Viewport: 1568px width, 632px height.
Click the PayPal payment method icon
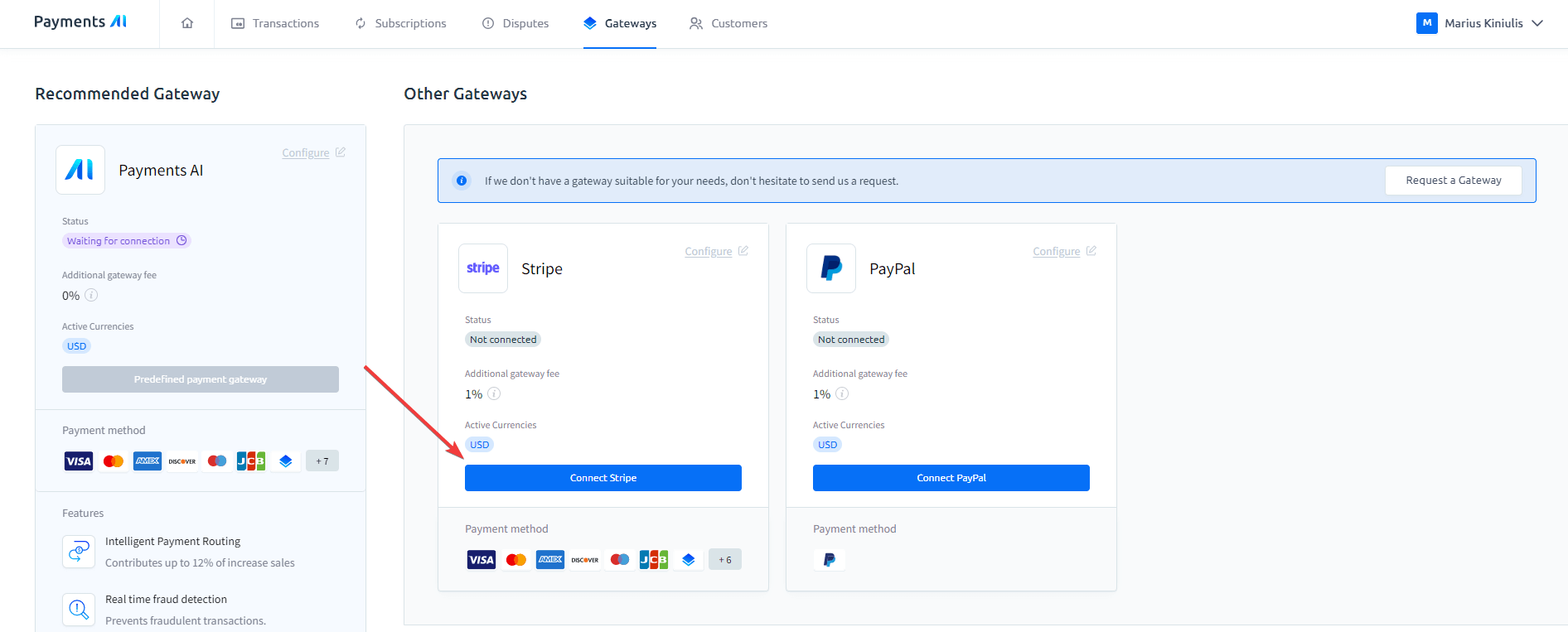830,560
